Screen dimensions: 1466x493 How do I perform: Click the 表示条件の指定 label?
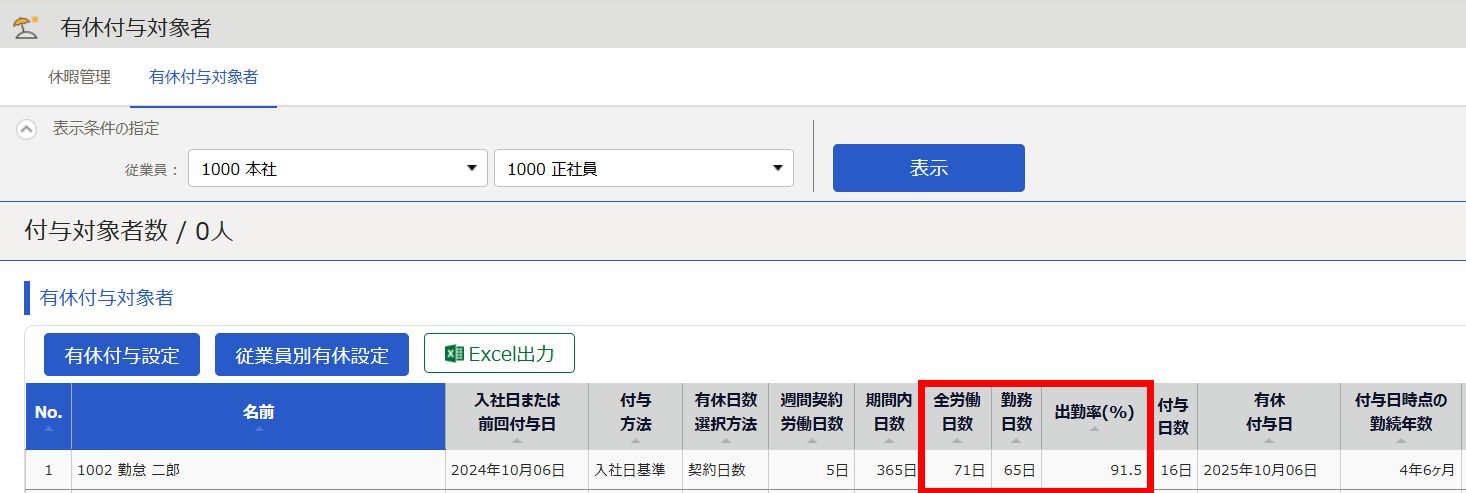[106, 129]
